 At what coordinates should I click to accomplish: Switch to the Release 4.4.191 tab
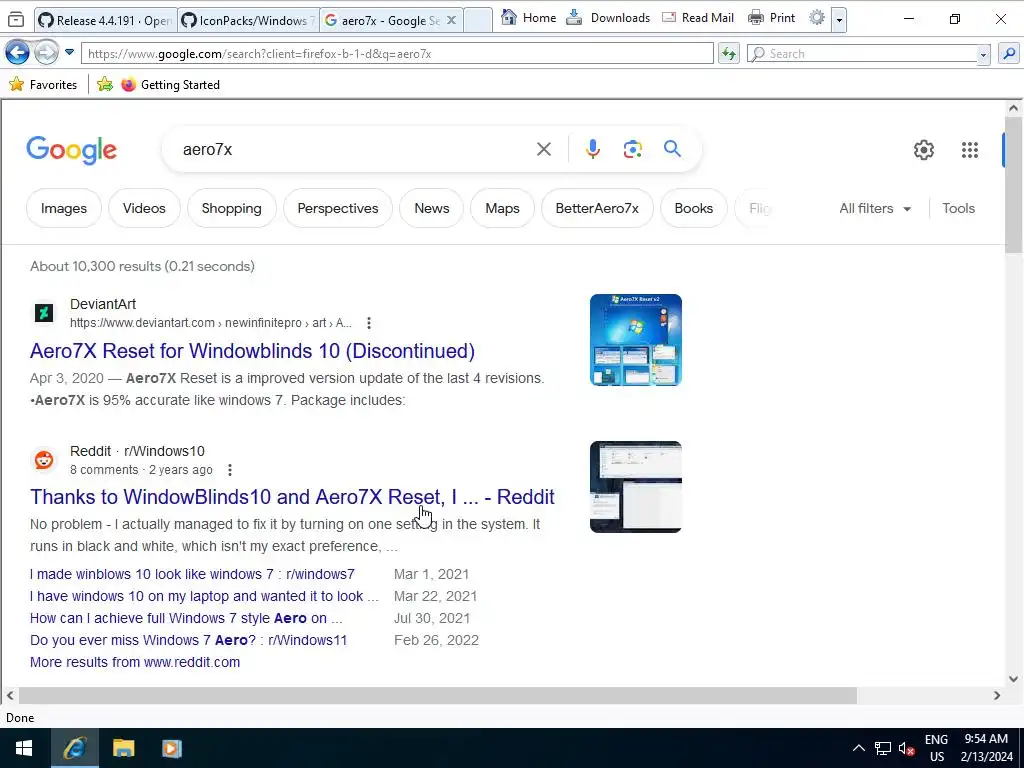(x=105, y=20)
